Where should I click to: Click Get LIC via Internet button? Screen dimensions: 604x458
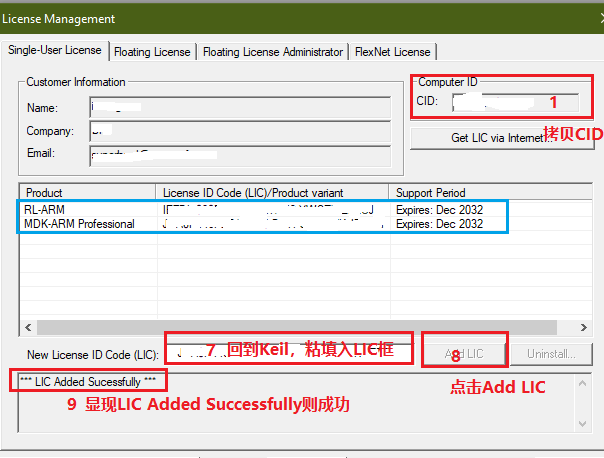click(502, 138)
